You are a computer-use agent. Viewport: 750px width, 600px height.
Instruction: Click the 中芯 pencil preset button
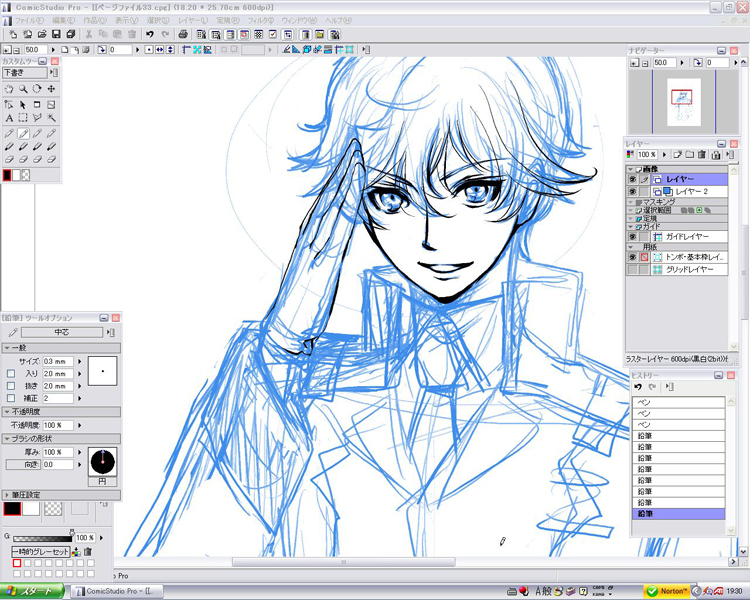tap(62, 332)
